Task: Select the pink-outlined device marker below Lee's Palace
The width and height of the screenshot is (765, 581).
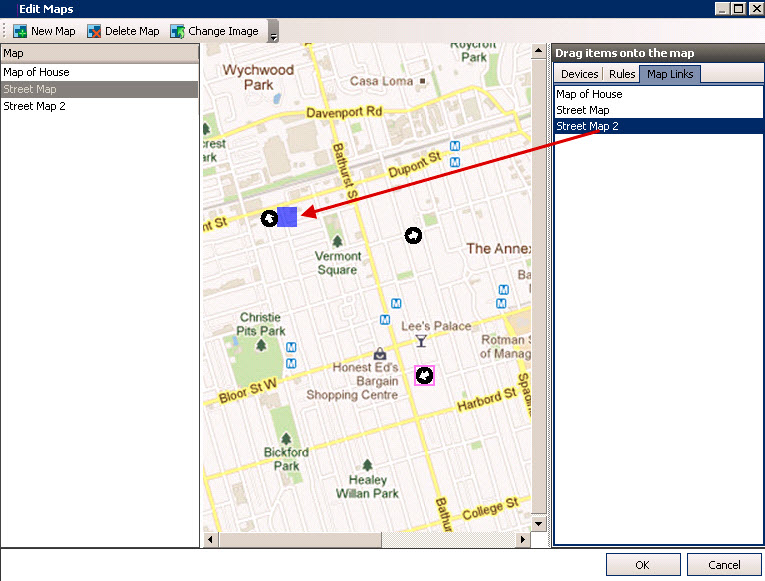Action: click(x=424, y=376)
